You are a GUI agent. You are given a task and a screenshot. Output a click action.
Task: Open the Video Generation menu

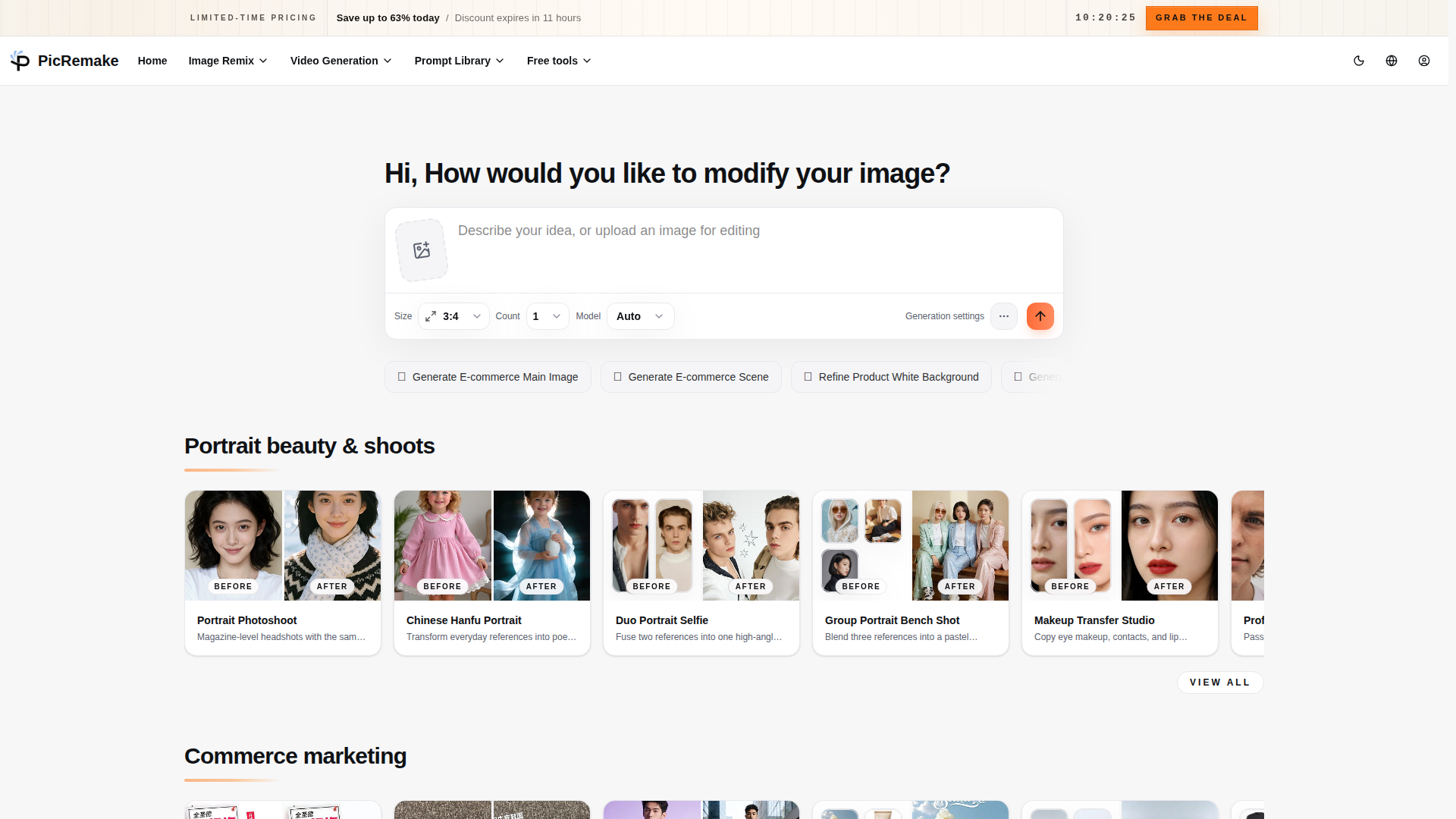340,61
